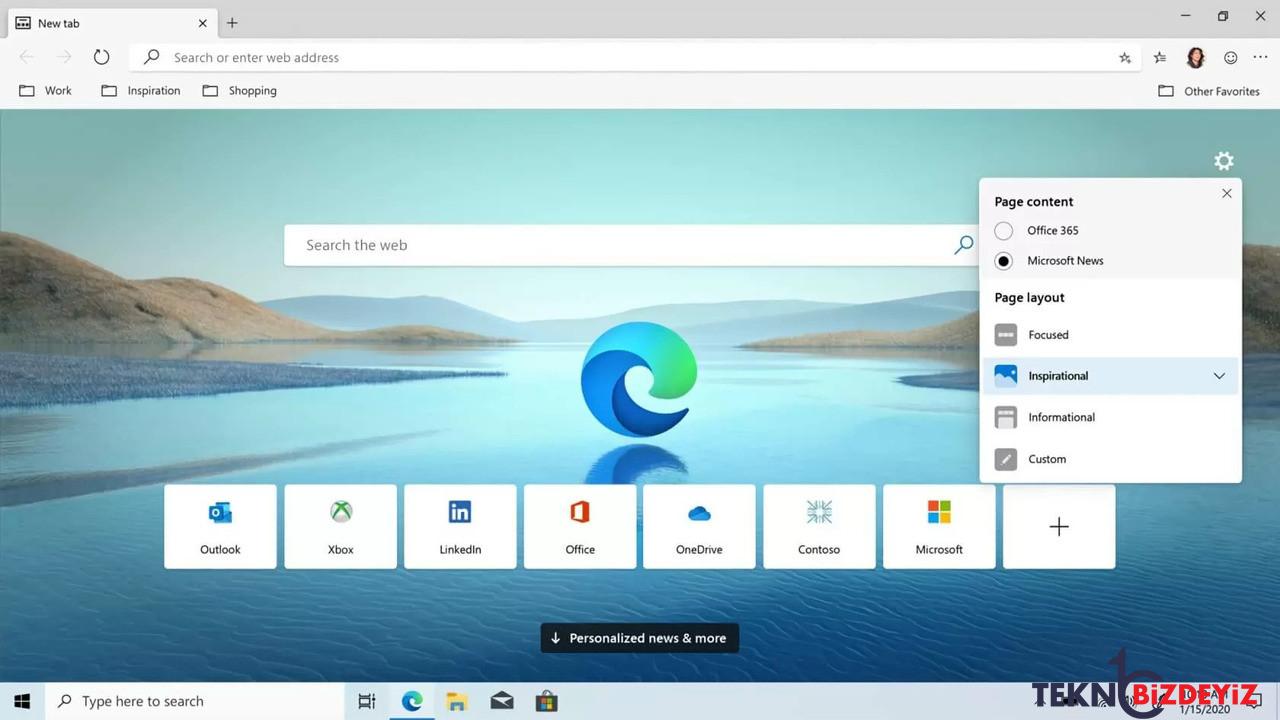
Task: Select the Microsoft News radio button
Action: coord(1004,261)
